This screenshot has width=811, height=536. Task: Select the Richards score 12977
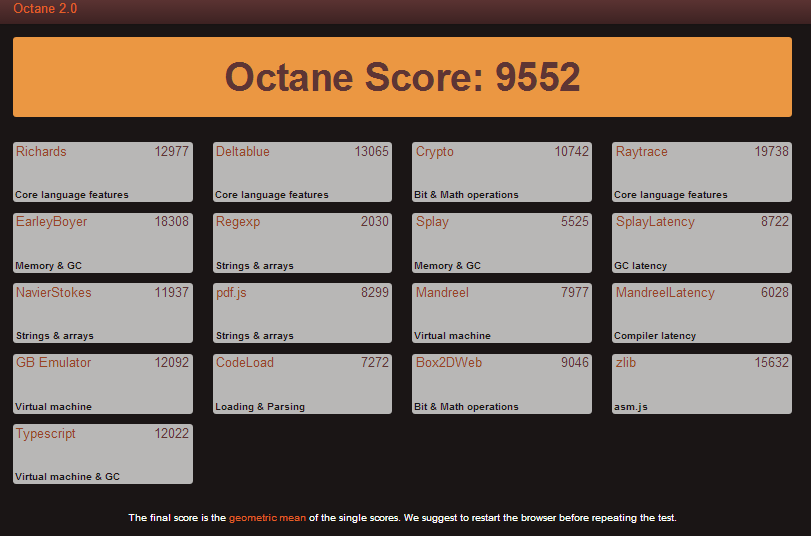tap(172, 152)
